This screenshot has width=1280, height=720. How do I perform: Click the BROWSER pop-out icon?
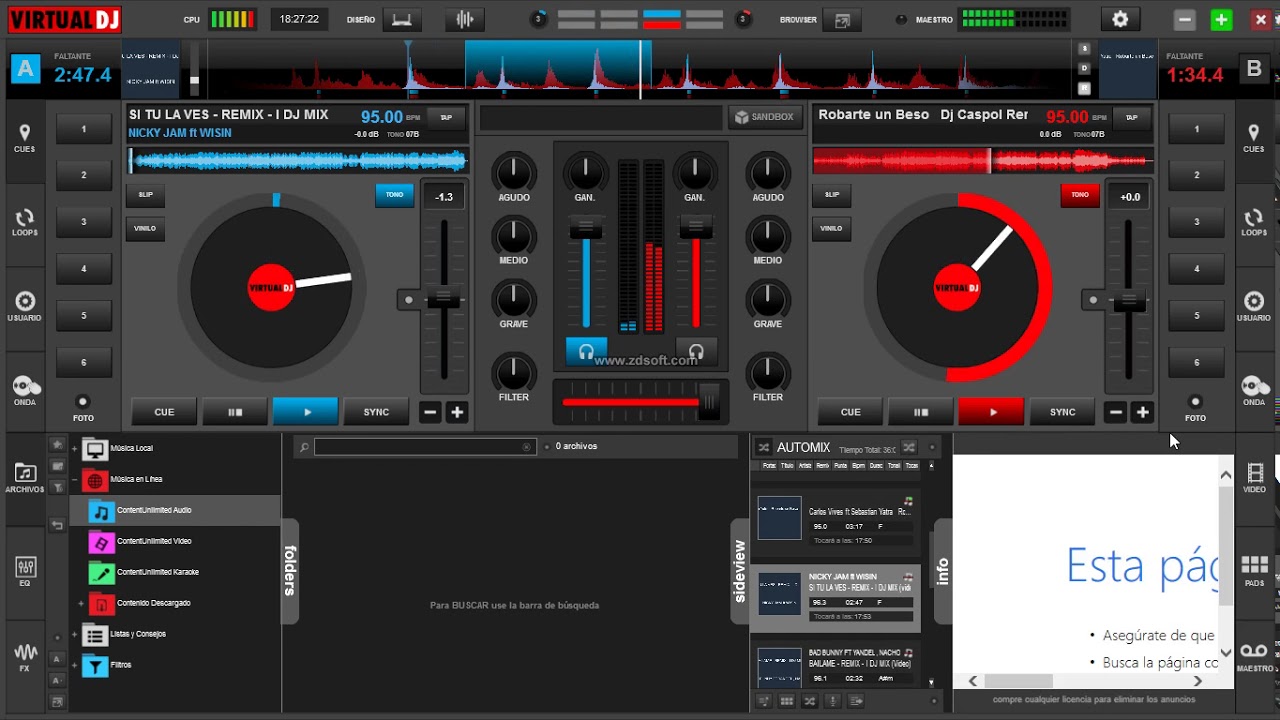point(843,19)
